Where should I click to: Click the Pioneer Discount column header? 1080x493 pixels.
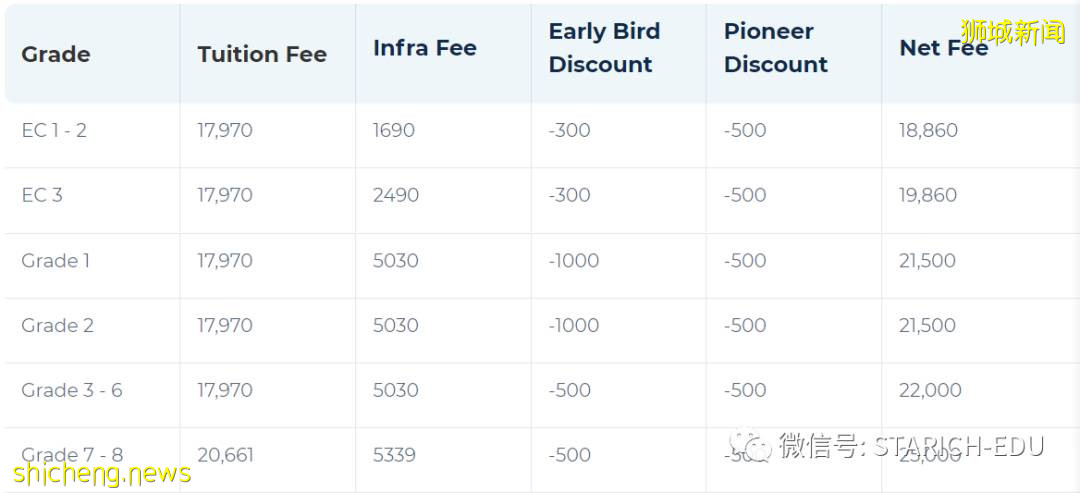coord(776,48)
